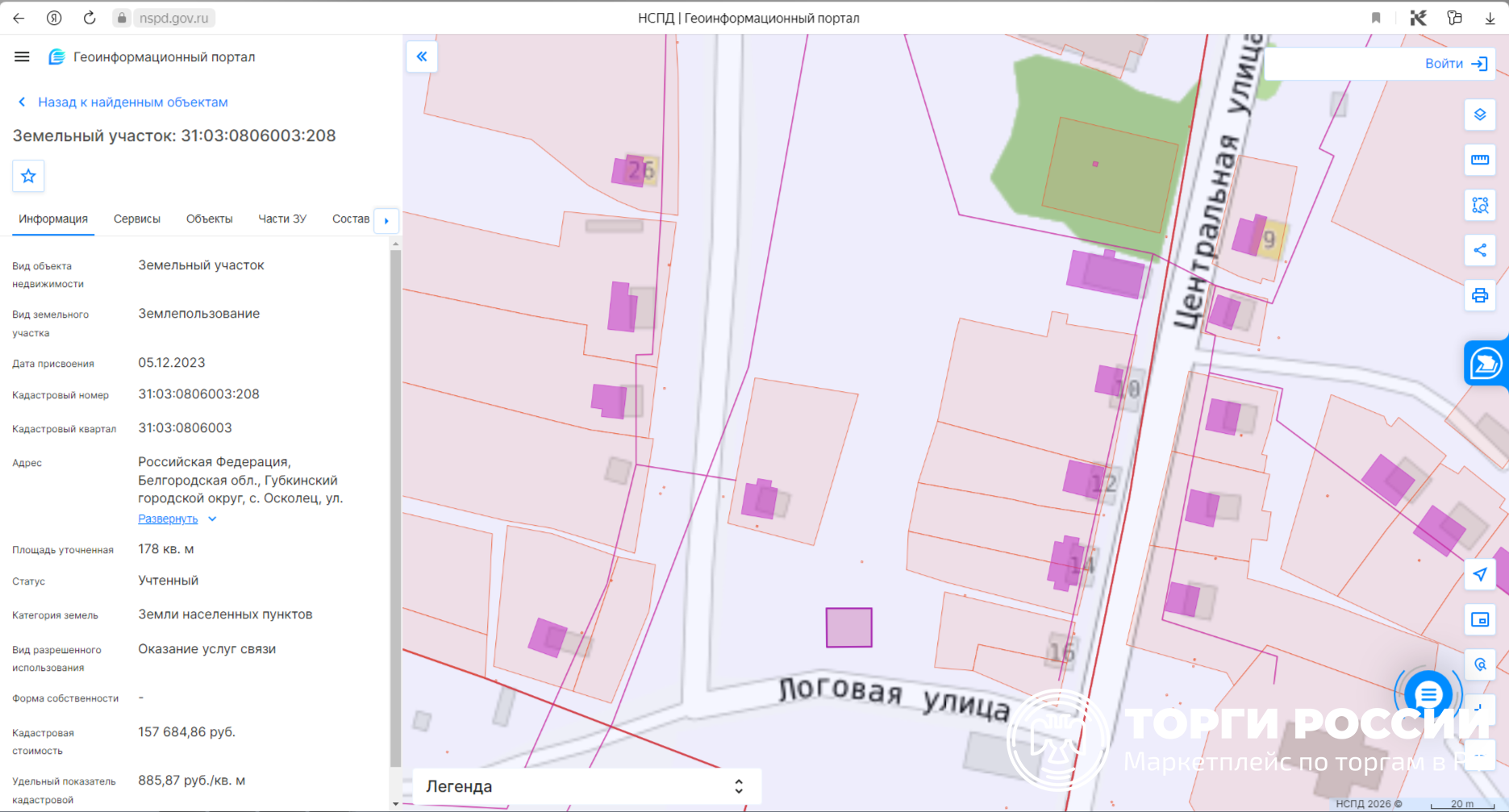Center map on my location
Screen dimensions: 1509x812
[1480, 574]
